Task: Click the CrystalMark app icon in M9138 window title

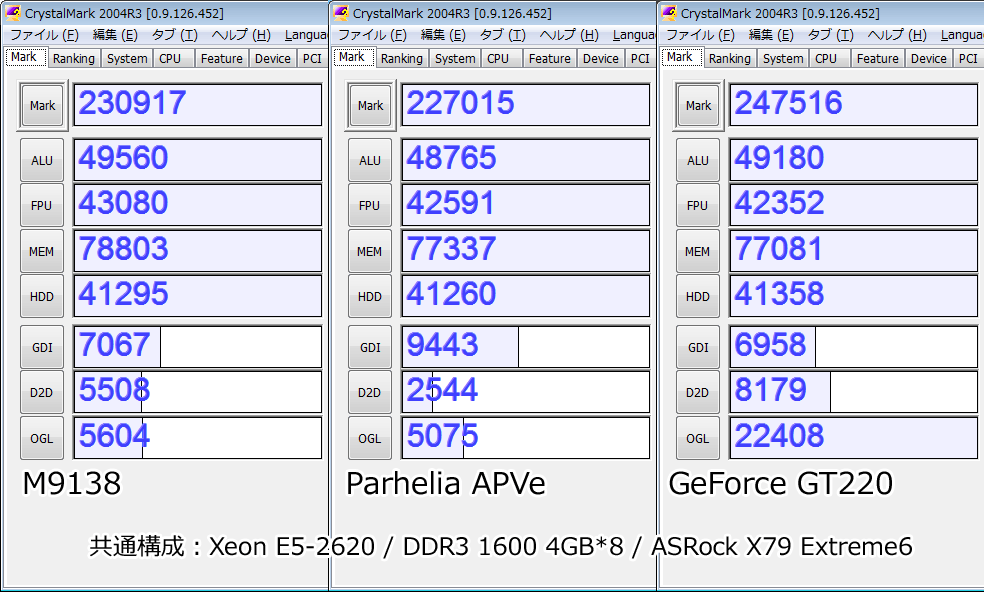Action: tap(13, 13)
